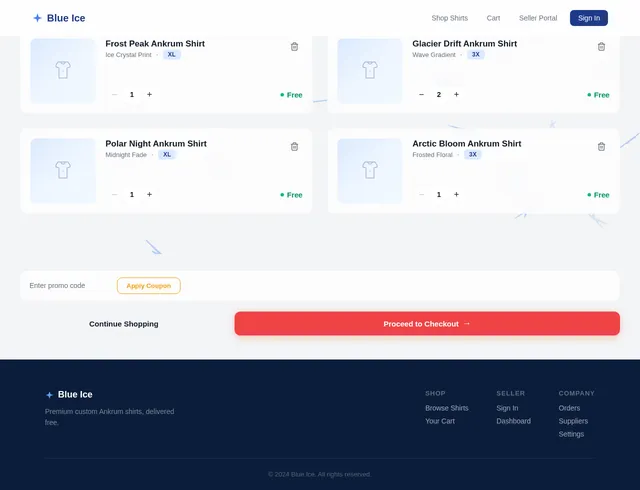Click the Frost Peak Ankrum Shirt title
The width and height of the screenshot is (640, 490).
point(155,44)
